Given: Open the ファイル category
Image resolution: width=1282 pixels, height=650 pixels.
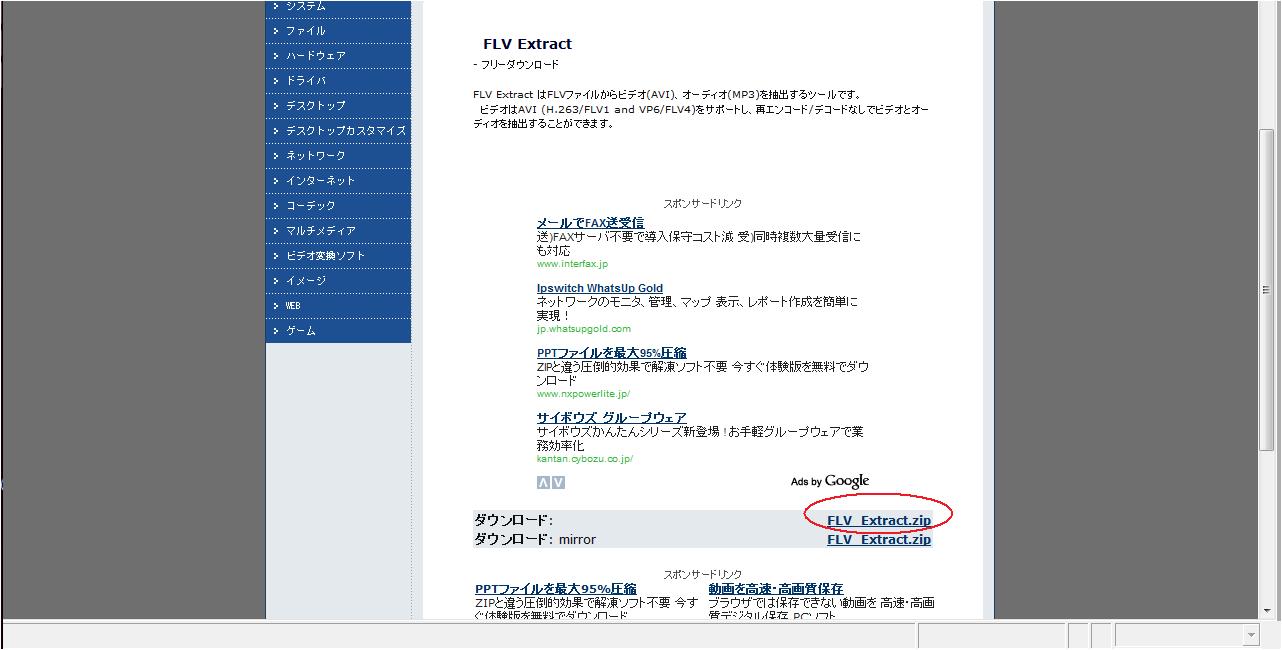Looking at the screenshot, I should 338,31.
